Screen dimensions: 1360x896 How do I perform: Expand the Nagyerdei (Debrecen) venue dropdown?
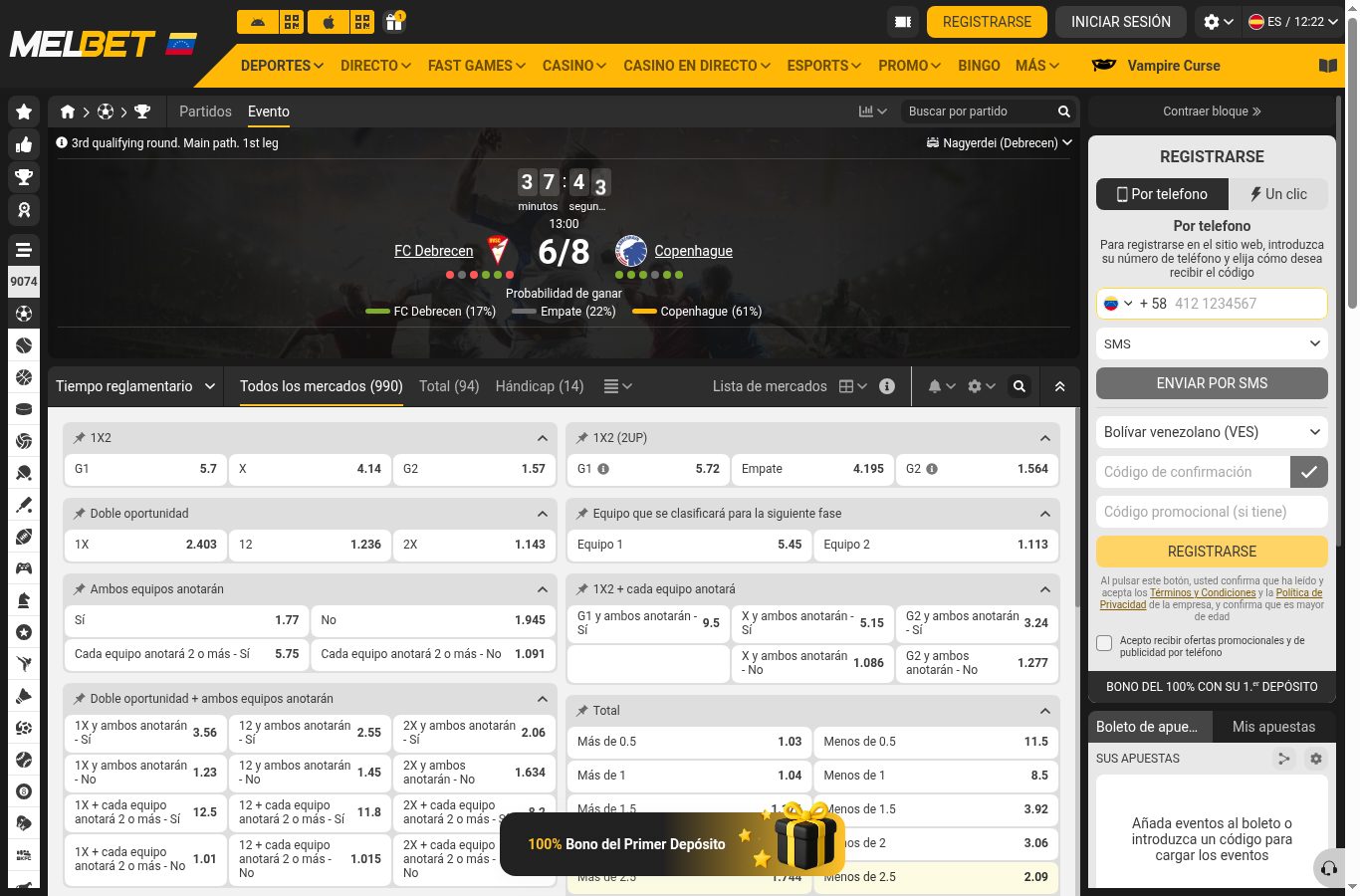click(1000, 143)
